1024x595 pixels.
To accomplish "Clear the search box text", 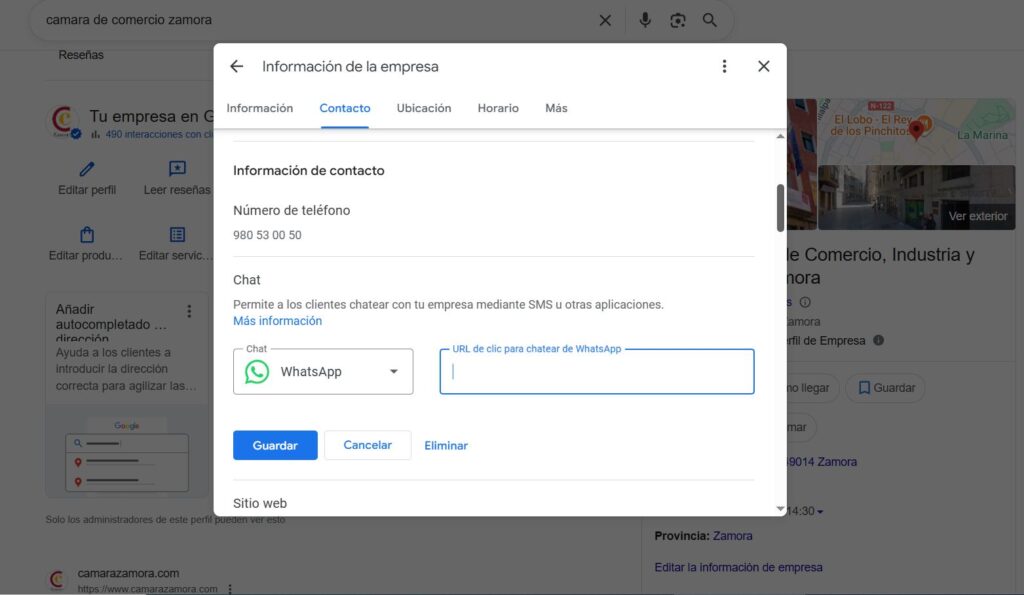I will [605, 20].
